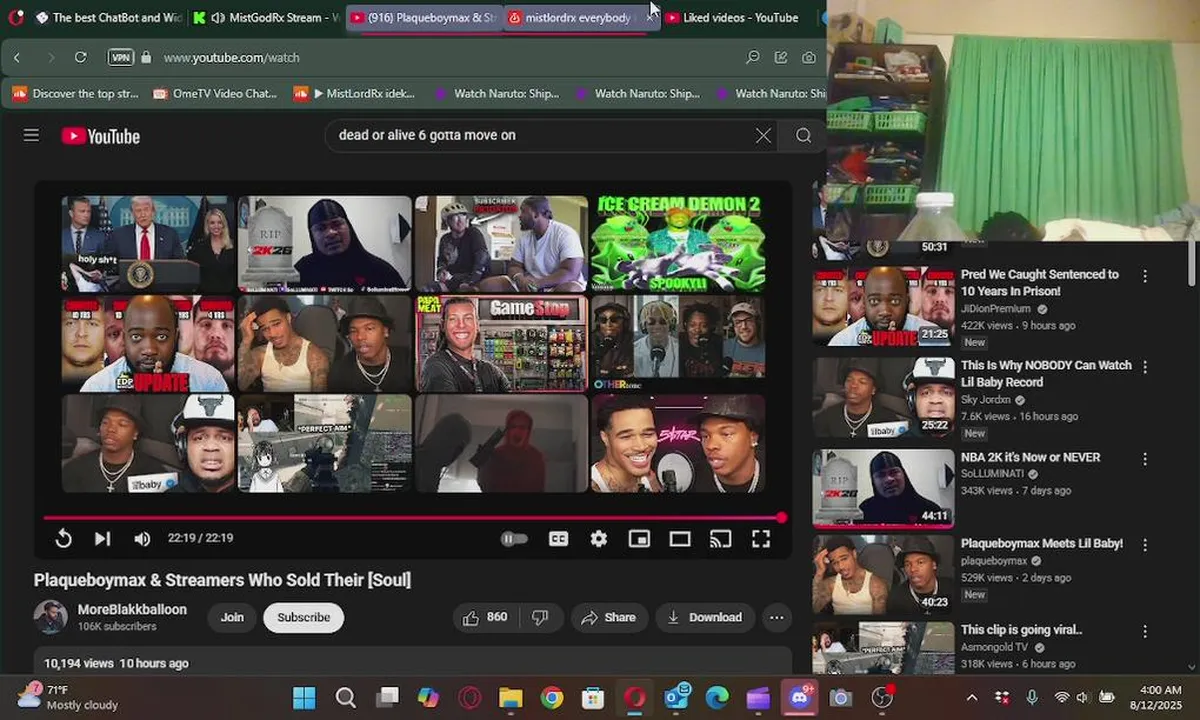Open options for Plaqueboymax Meets Lil Baby

(1145, 545)
